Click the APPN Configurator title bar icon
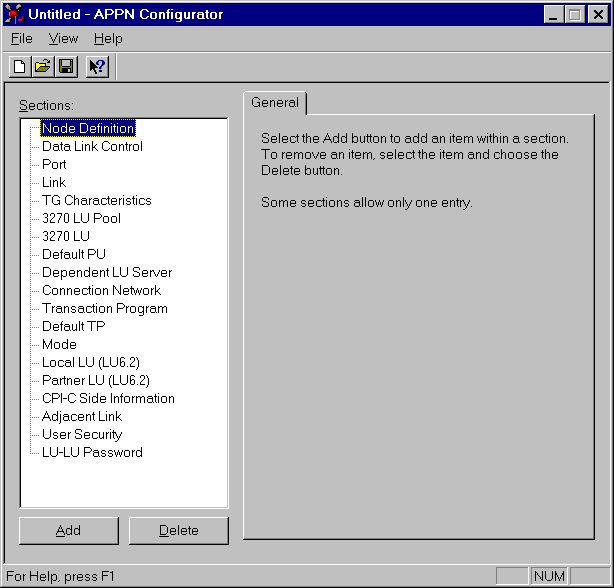Viewport: 614px width, 588px height. [14, 14]
